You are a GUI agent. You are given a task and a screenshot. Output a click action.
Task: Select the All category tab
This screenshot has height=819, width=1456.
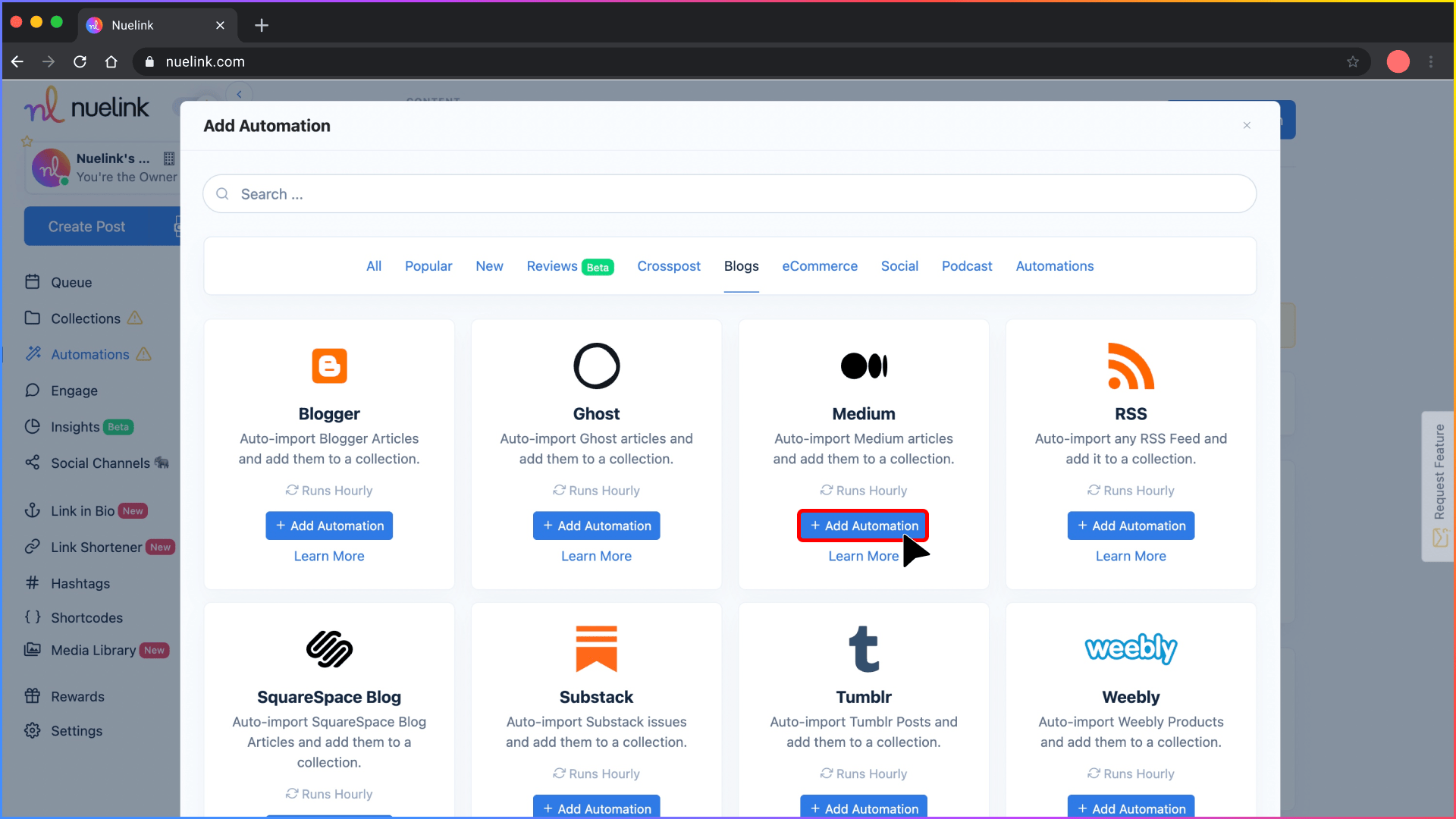374,266
